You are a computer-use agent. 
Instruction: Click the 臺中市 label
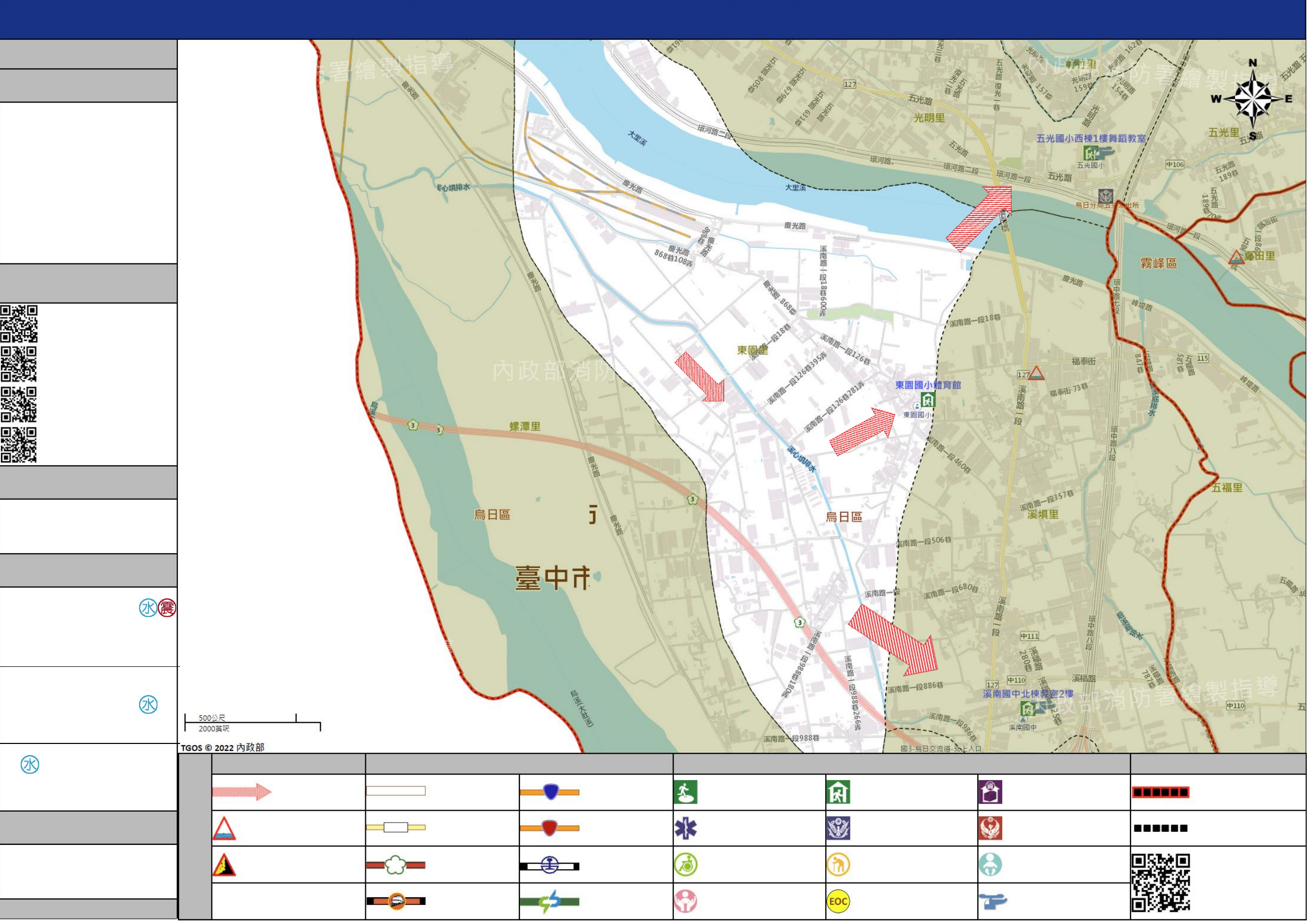(x=552, y=578)
